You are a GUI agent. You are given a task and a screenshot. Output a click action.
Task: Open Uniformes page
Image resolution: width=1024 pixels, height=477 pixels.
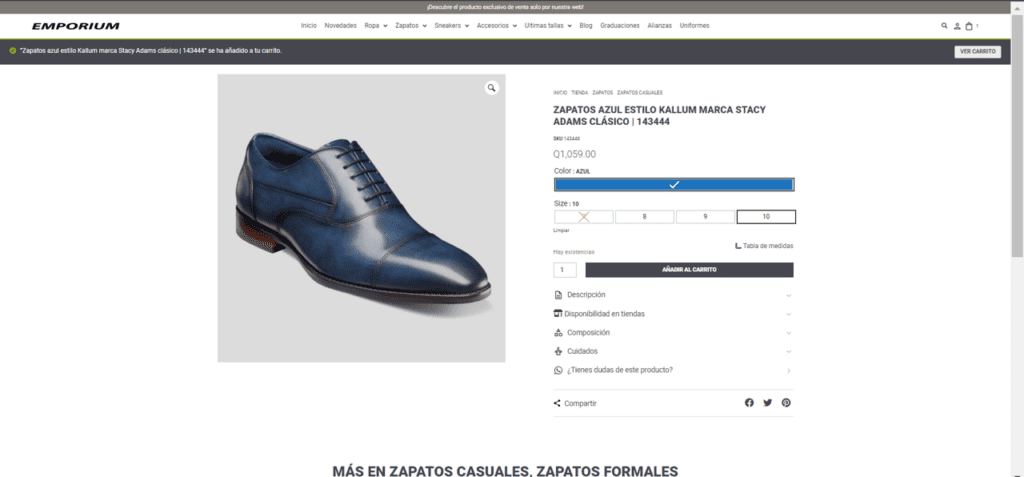click(x=694, y=26)
